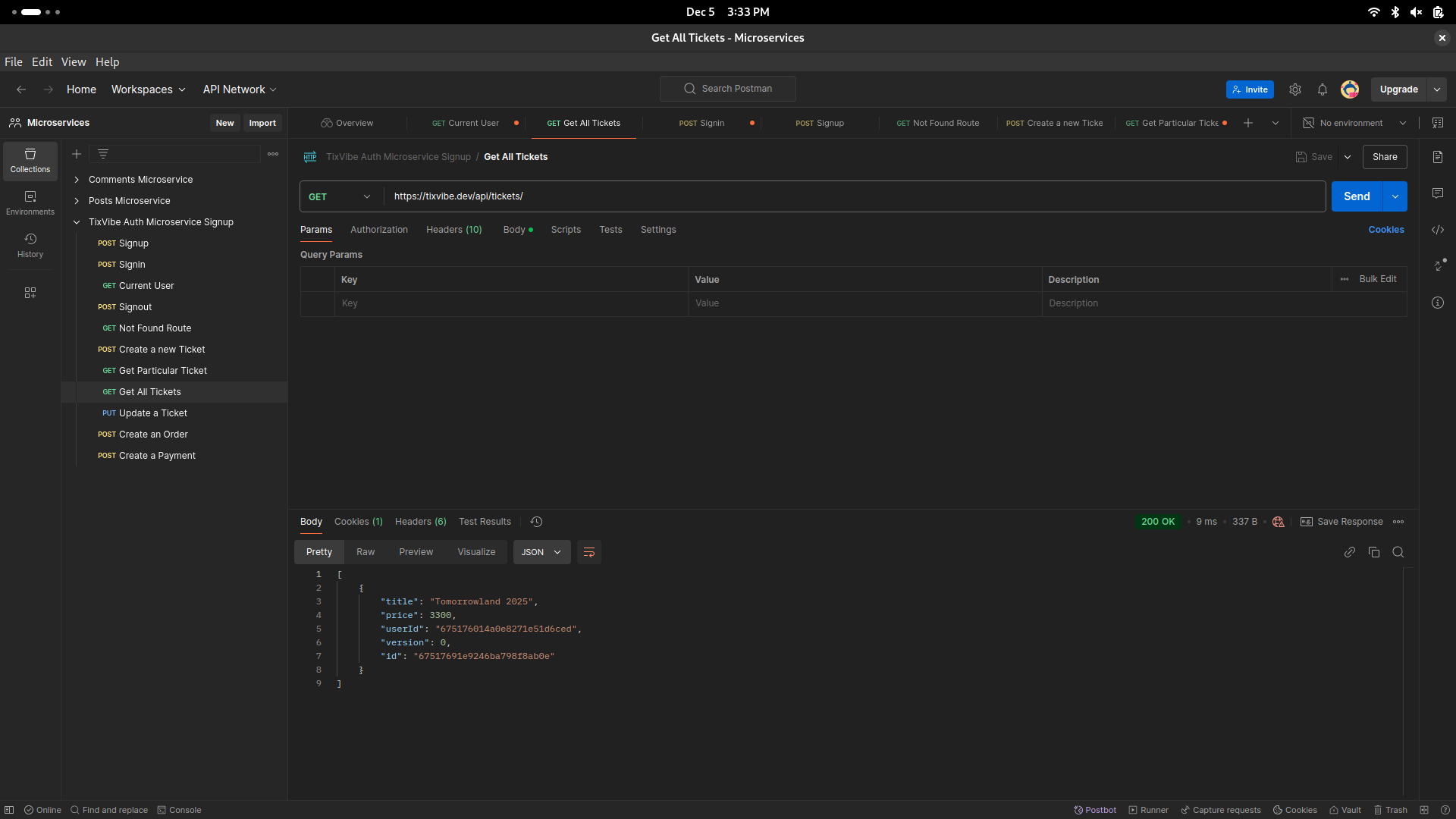This screenshot has height=819, width=1456.
Task: Open the JSON format dropdown
Action: 541,552
